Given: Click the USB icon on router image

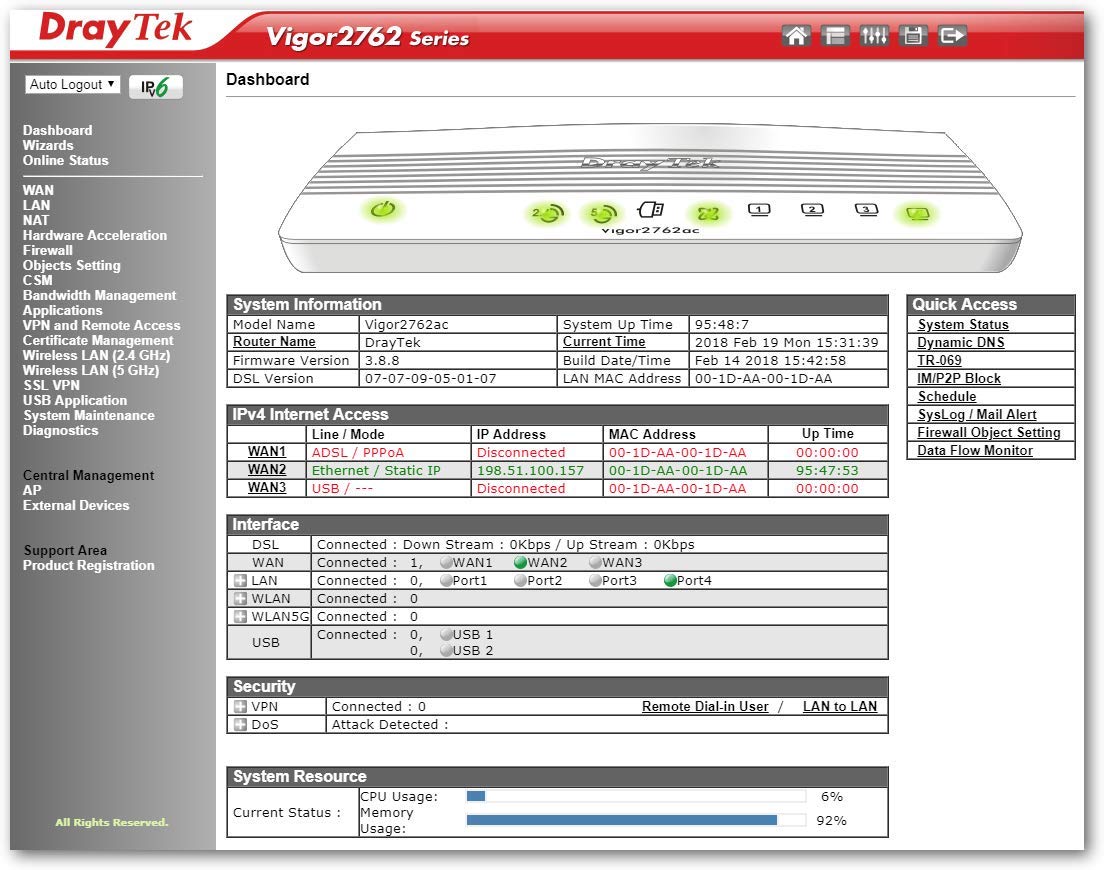Looking at the screenshot, I should [651, 210].
